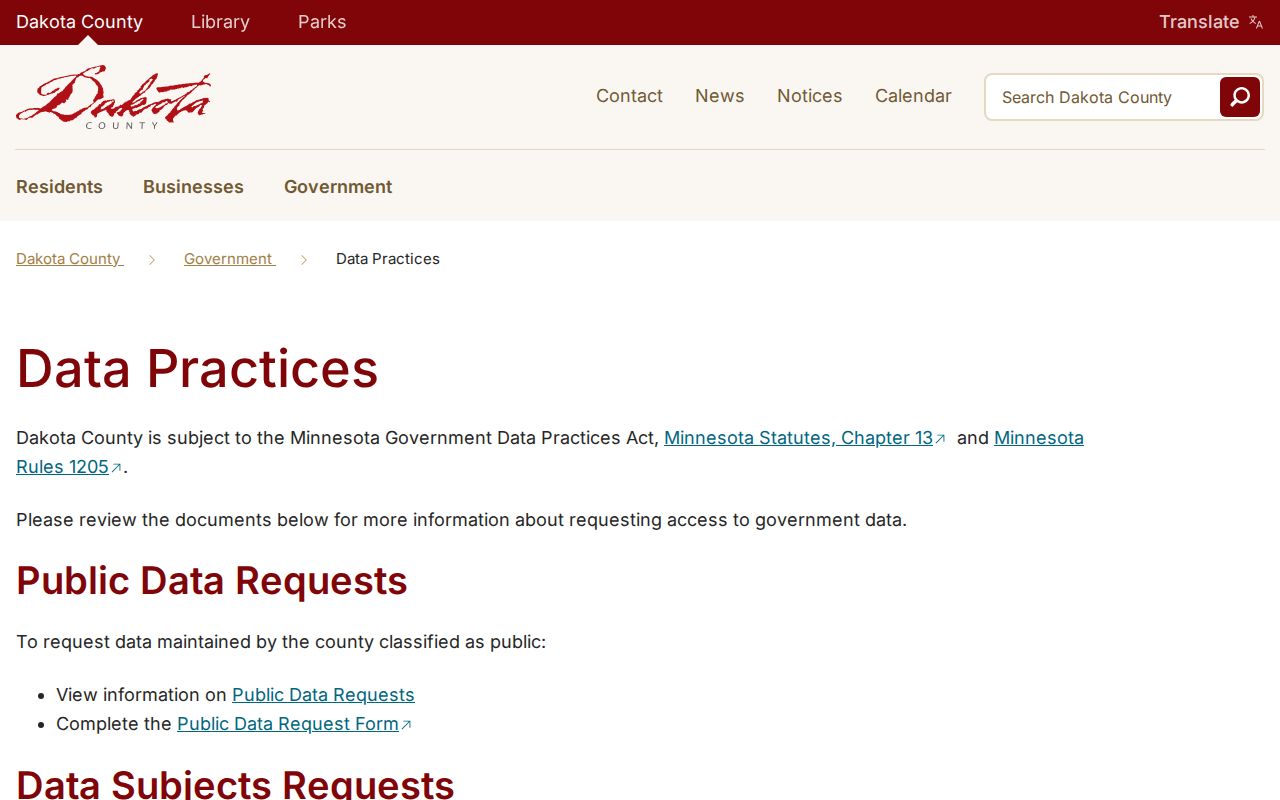Follow the Dakota County breadcrumb link
The image size is (1280, 800).
click(69, 259)
